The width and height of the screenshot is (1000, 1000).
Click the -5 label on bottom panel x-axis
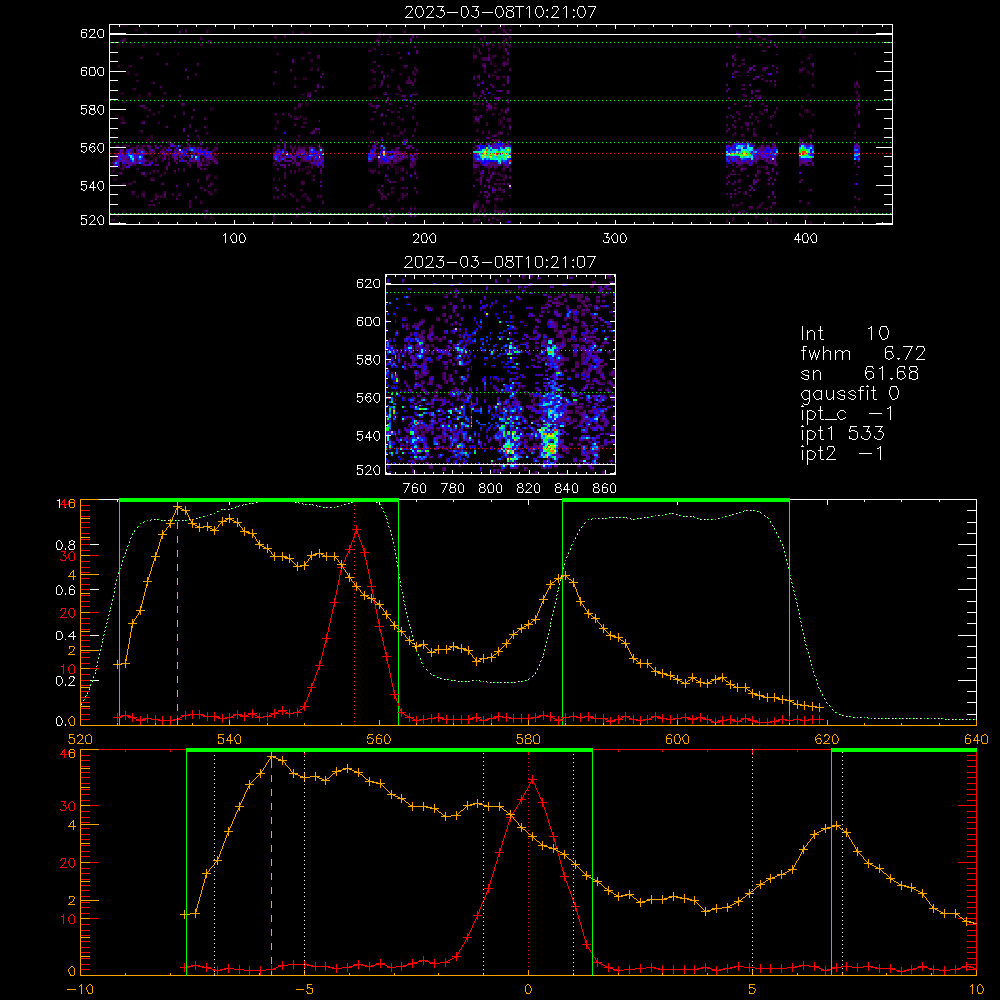pyautogui.click(x=304, y=989)
